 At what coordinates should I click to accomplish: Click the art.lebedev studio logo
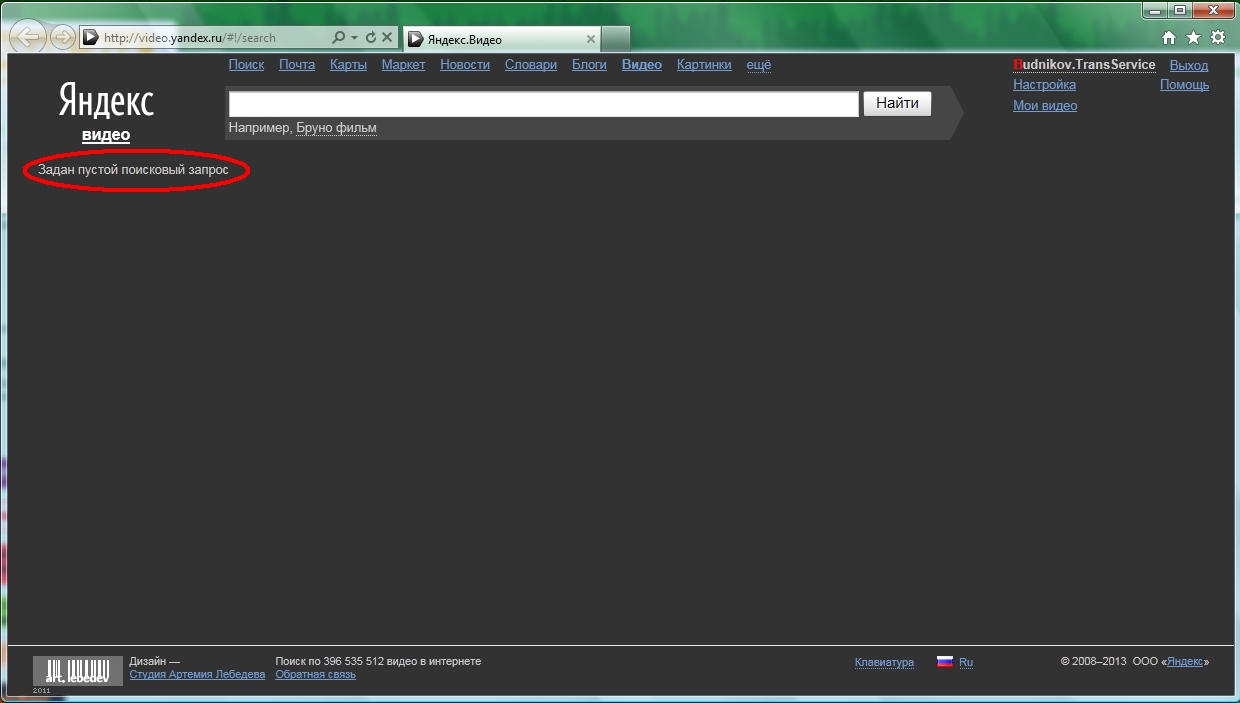(78, 671)
